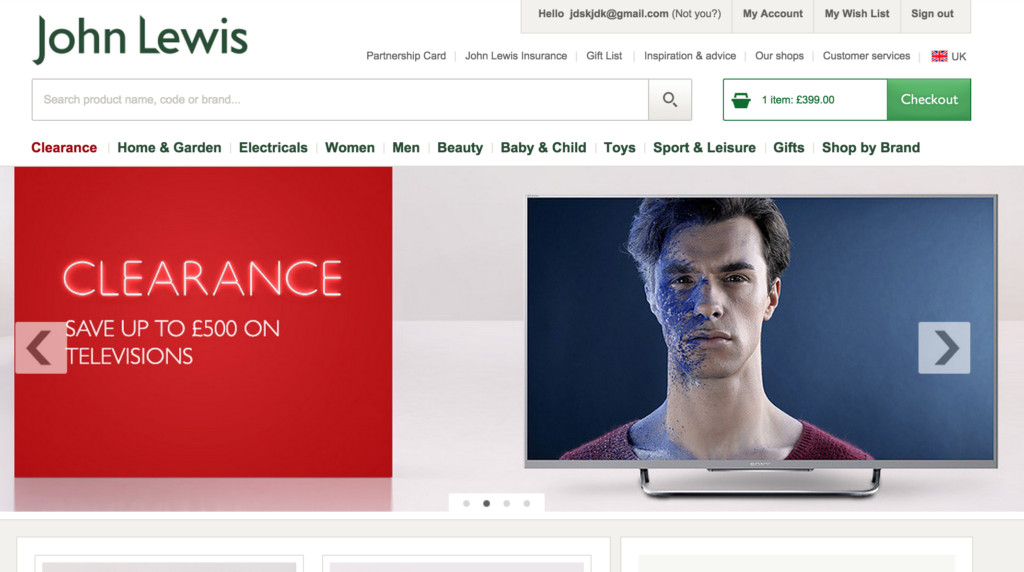Select the third carousel dot

tap(507, 503)
